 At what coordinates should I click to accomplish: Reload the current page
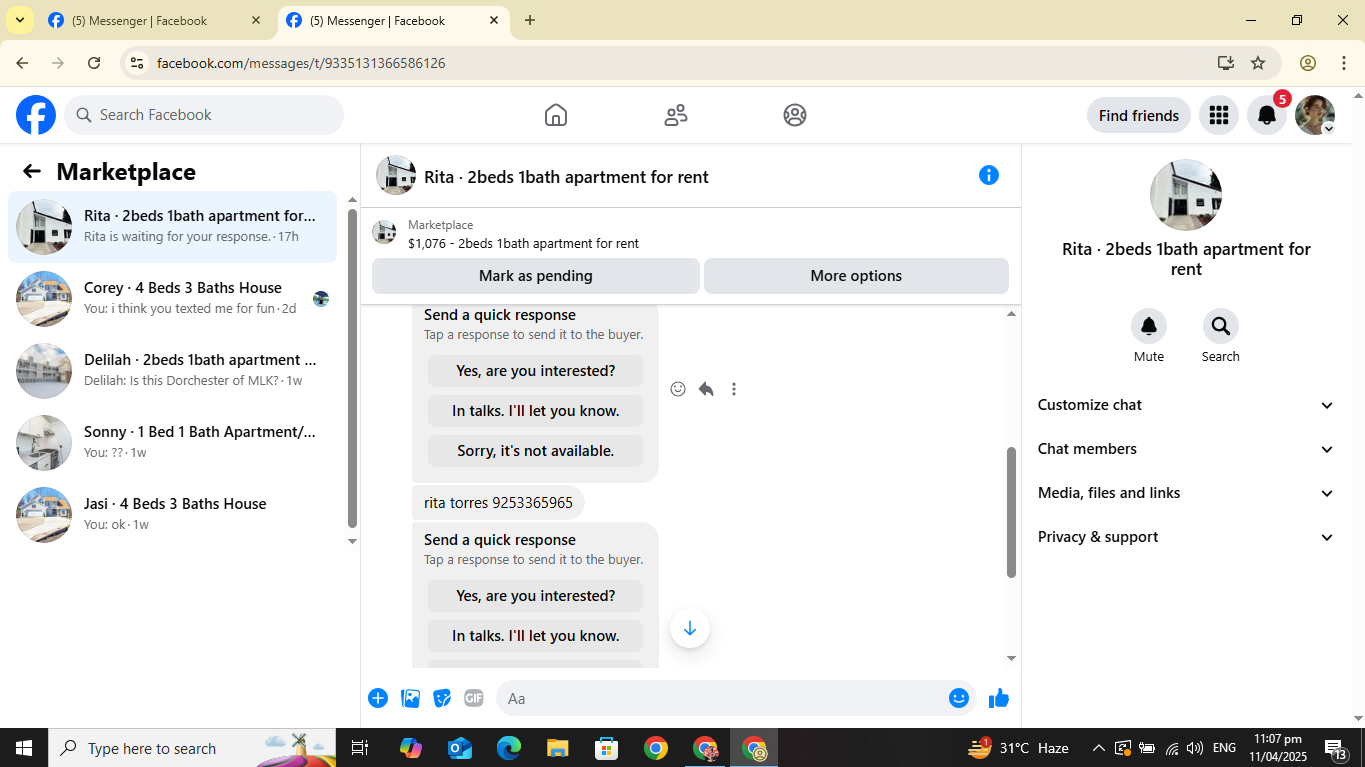[94, 63]
